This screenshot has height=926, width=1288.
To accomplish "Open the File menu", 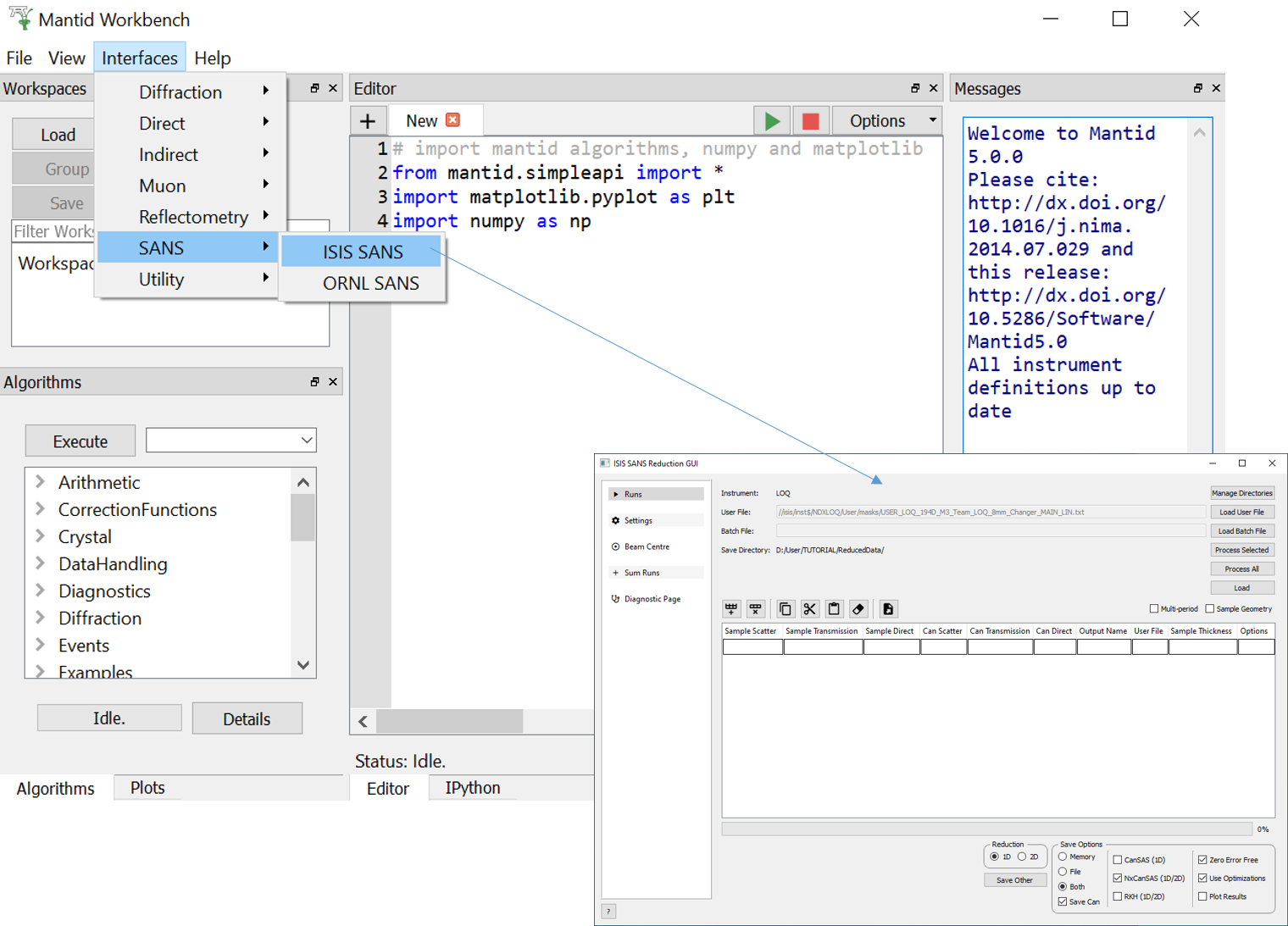I will 19,58.
